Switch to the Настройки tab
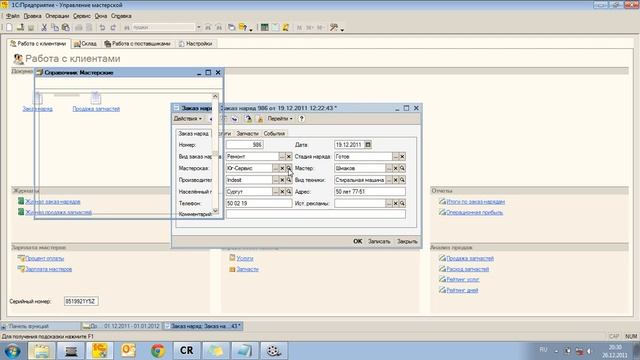 click(x=196, y=44)
